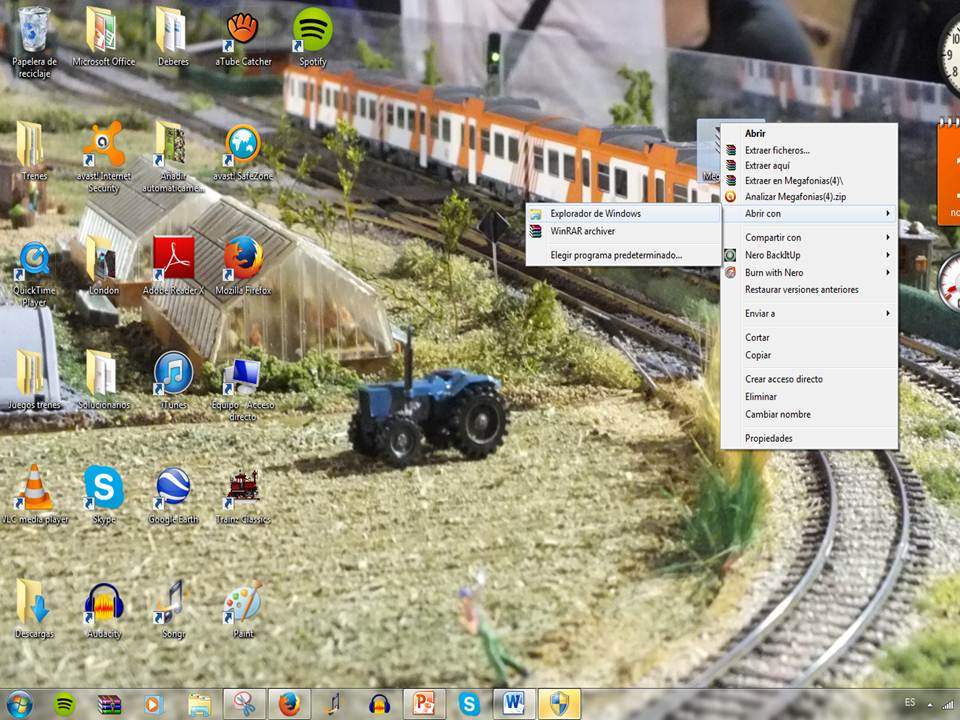Choose Elegir programa predeterminado...
Viewport: 960px width, 720px height.
tap(623, 255)
